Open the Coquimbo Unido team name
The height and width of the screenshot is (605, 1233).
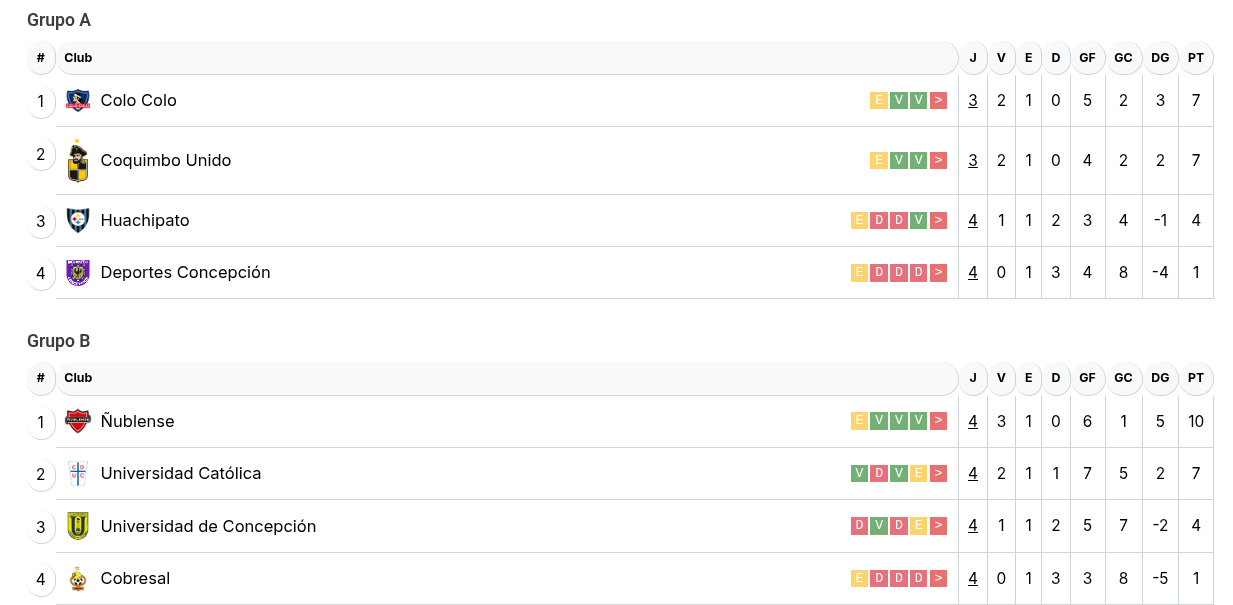point(166,160)
